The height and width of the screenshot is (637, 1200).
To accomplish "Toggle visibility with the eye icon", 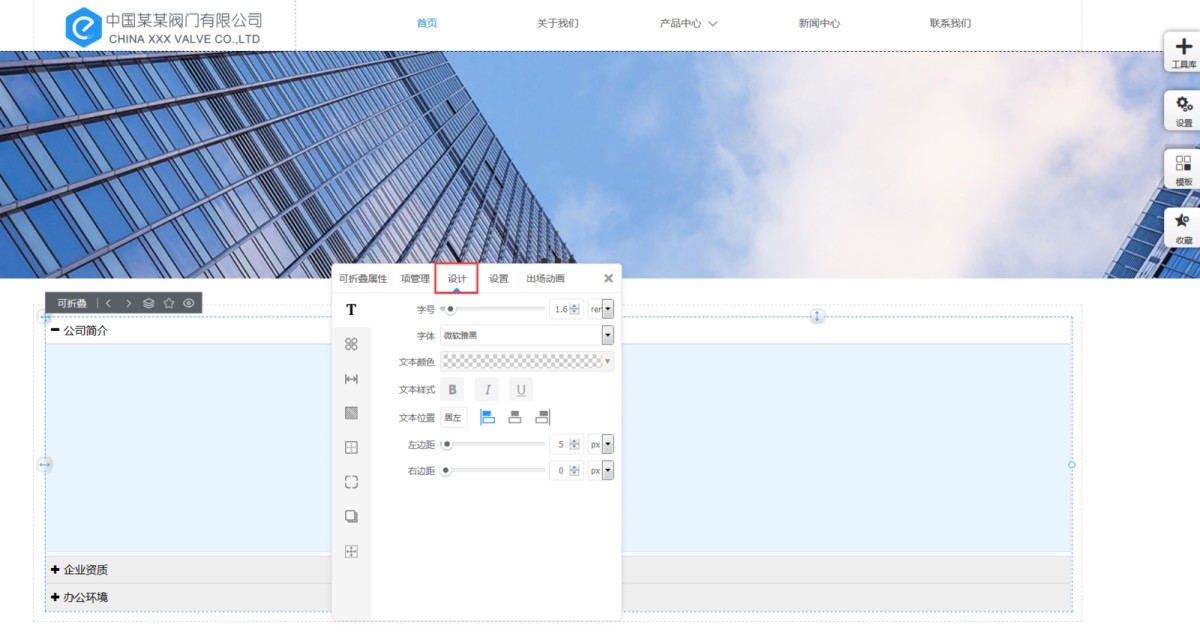I will coord(188,303).
